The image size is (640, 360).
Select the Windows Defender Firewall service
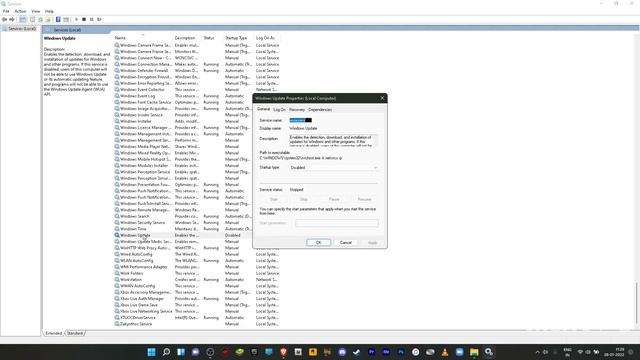point(197,71)
